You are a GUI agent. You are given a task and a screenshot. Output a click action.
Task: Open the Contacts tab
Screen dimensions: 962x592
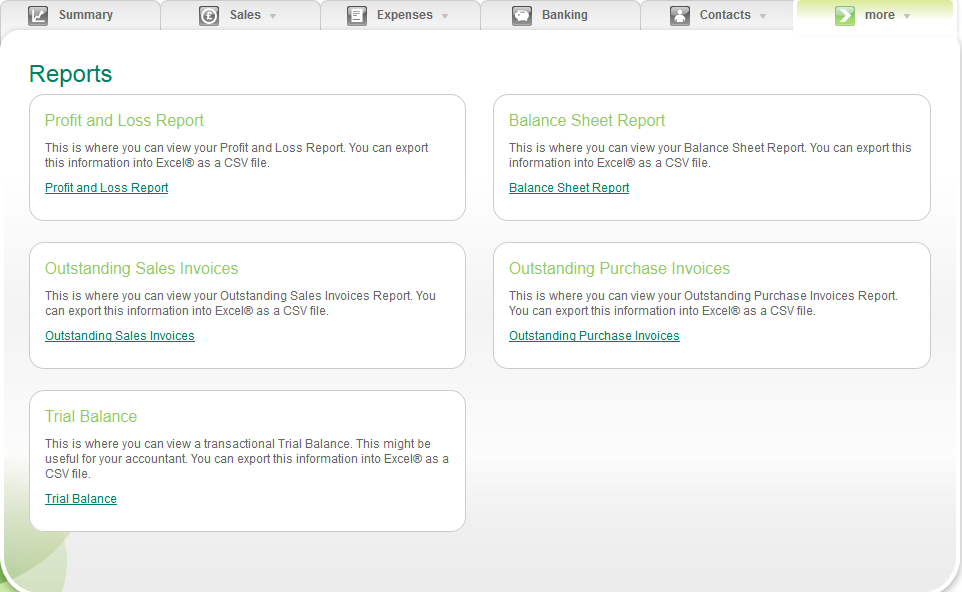point(723,15)
